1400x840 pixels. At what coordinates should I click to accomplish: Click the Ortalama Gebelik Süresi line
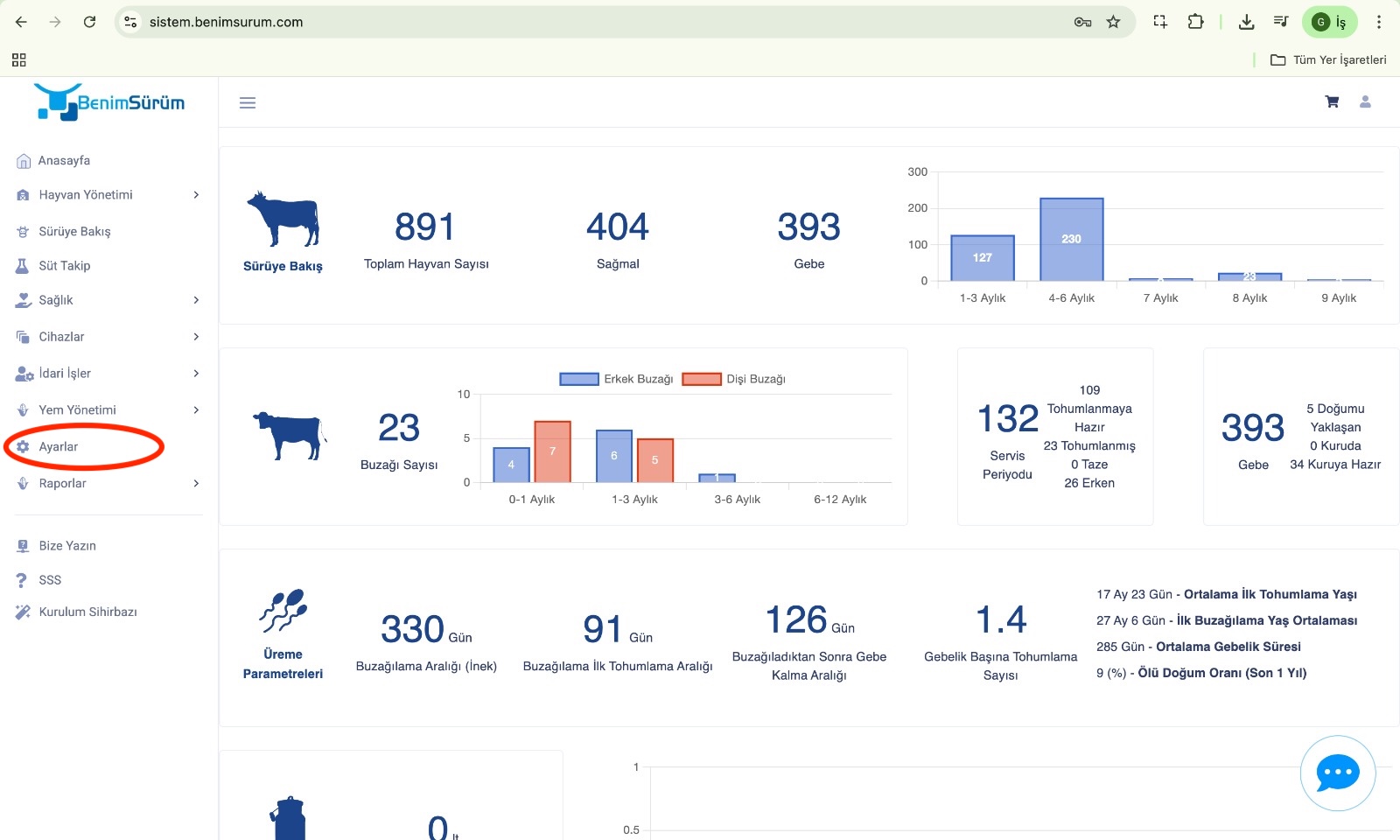[x=1199, y=647]
